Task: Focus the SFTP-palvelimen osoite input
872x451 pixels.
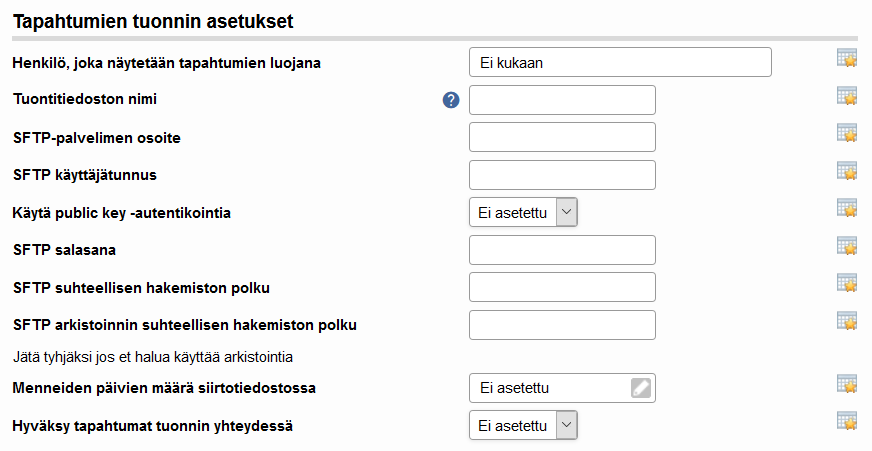Action: point(562,137)
